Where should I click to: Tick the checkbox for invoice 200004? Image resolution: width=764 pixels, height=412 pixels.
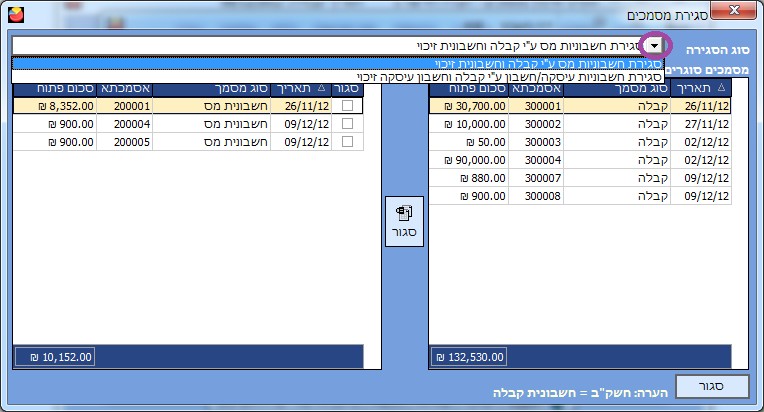347,123
